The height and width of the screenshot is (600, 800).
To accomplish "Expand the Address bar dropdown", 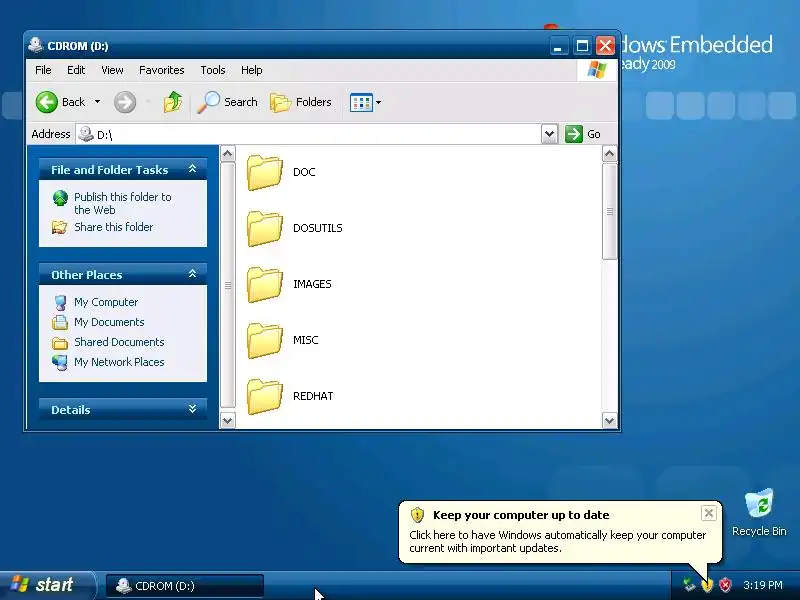I will pos(549,134).
